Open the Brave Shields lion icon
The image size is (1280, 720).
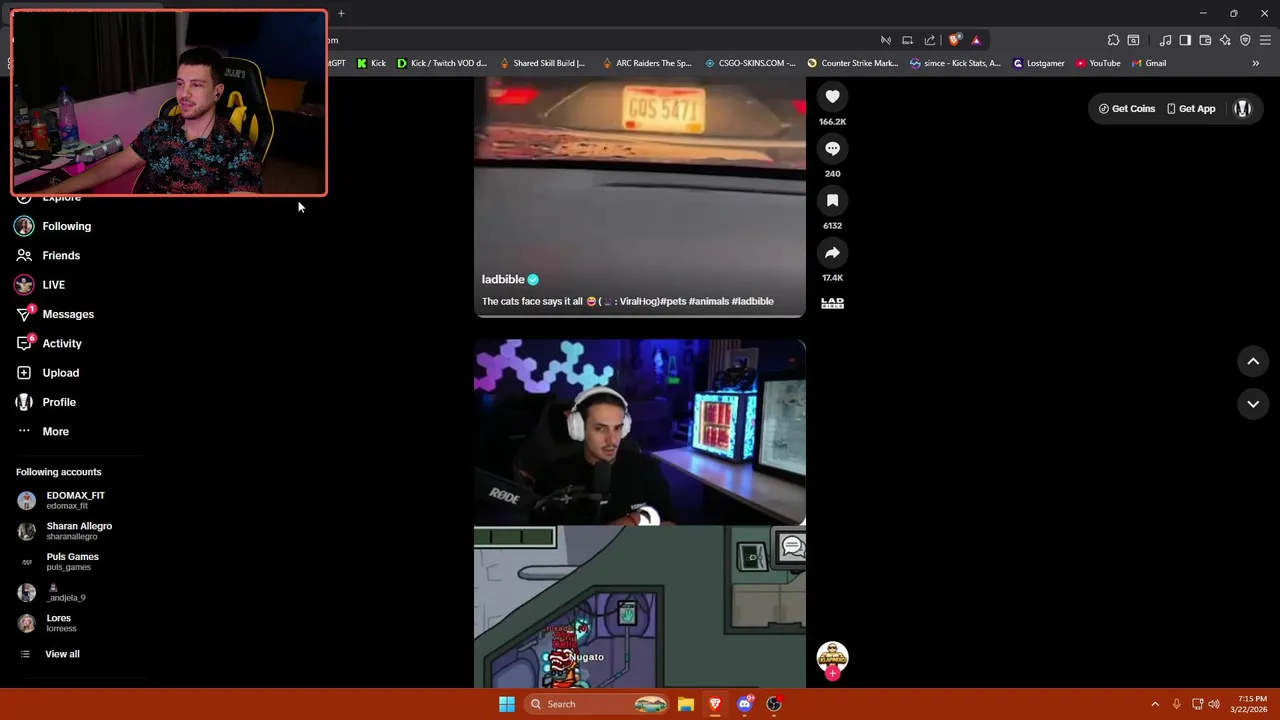[955, 40]
